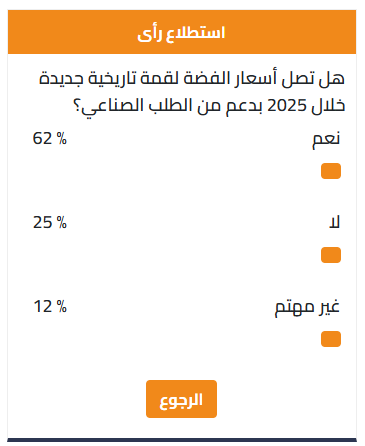
Task: Click the نعم answer label
Action: click(x=326, y=139)
